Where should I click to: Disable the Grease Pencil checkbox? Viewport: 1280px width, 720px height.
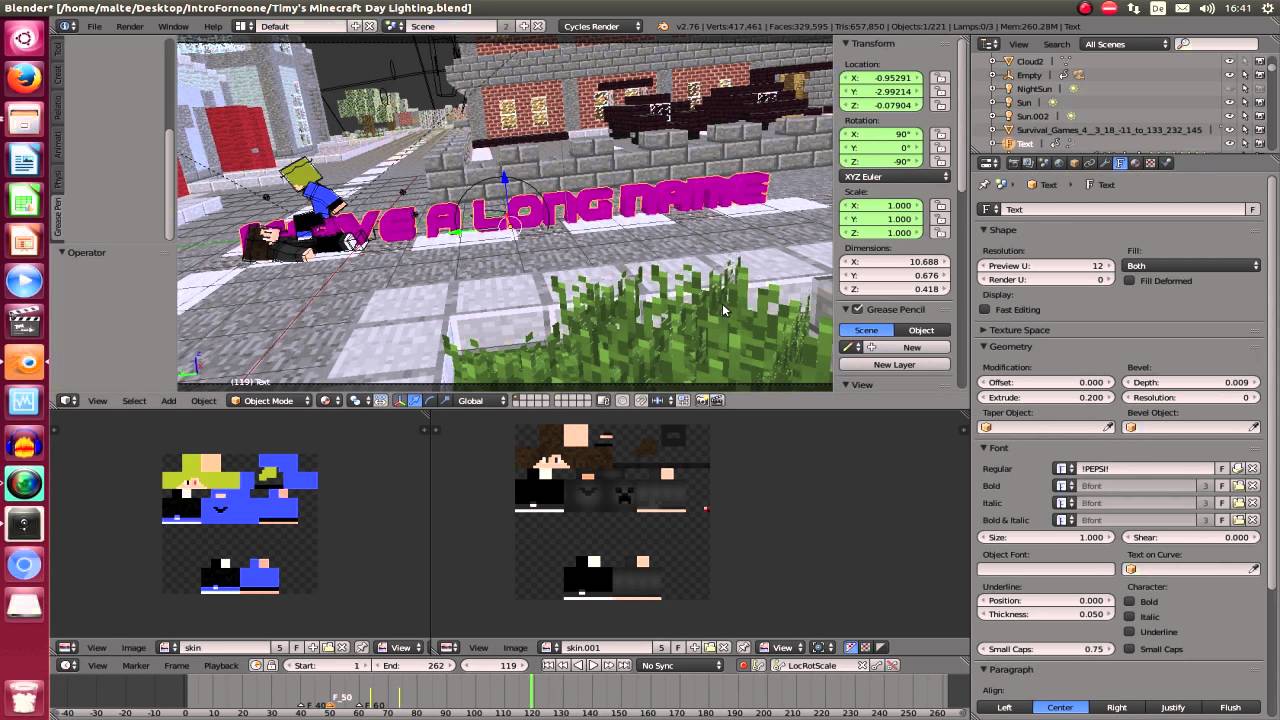click(858, 309)
